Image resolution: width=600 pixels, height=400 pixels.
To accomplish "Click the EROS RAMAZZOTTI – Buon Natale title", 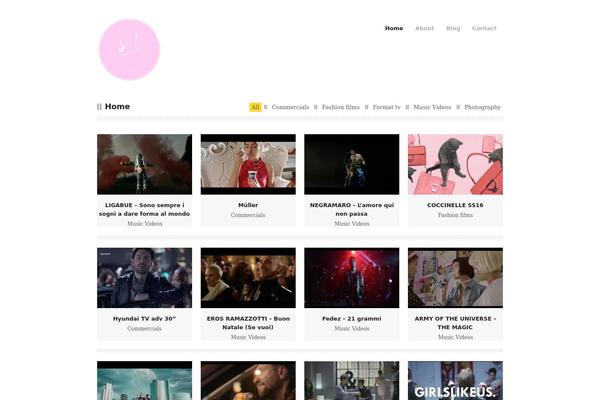I will (x=248, y=323).
